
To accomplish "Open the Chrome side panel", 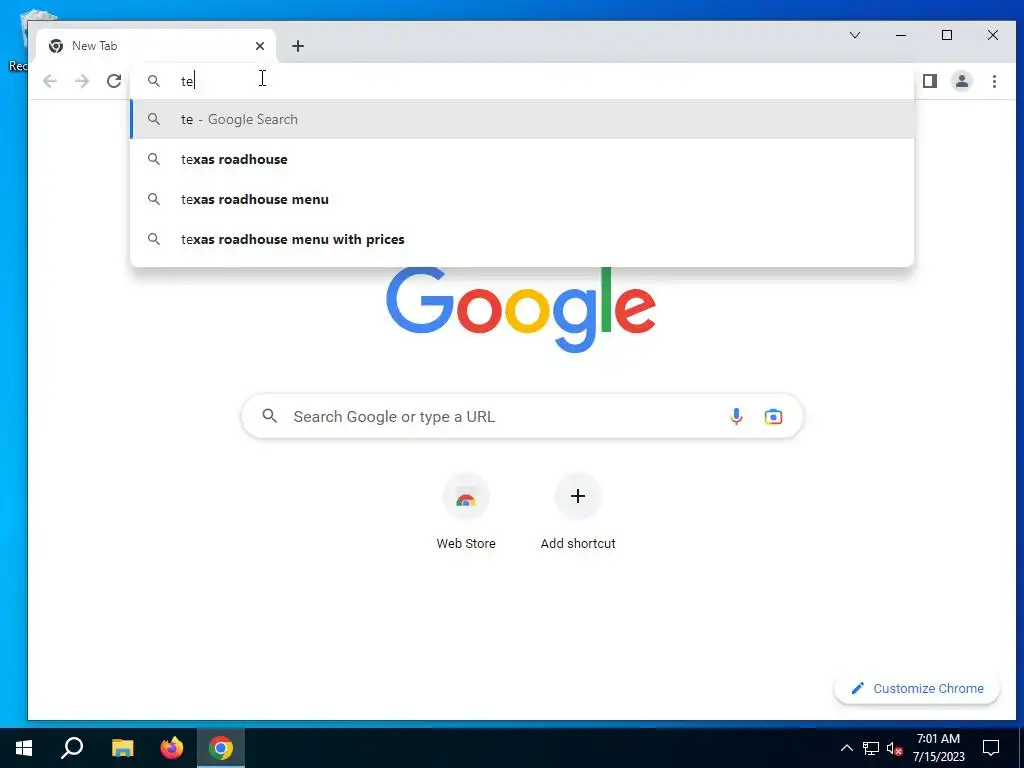I will click(x=930, y=81).
